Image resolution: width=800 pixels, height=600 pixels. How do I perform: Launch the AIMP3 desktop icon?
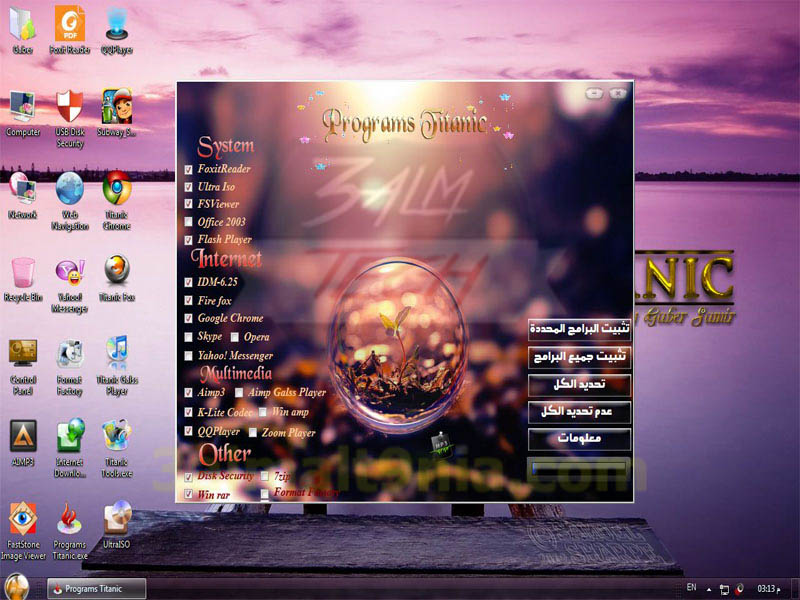(22, 443)
